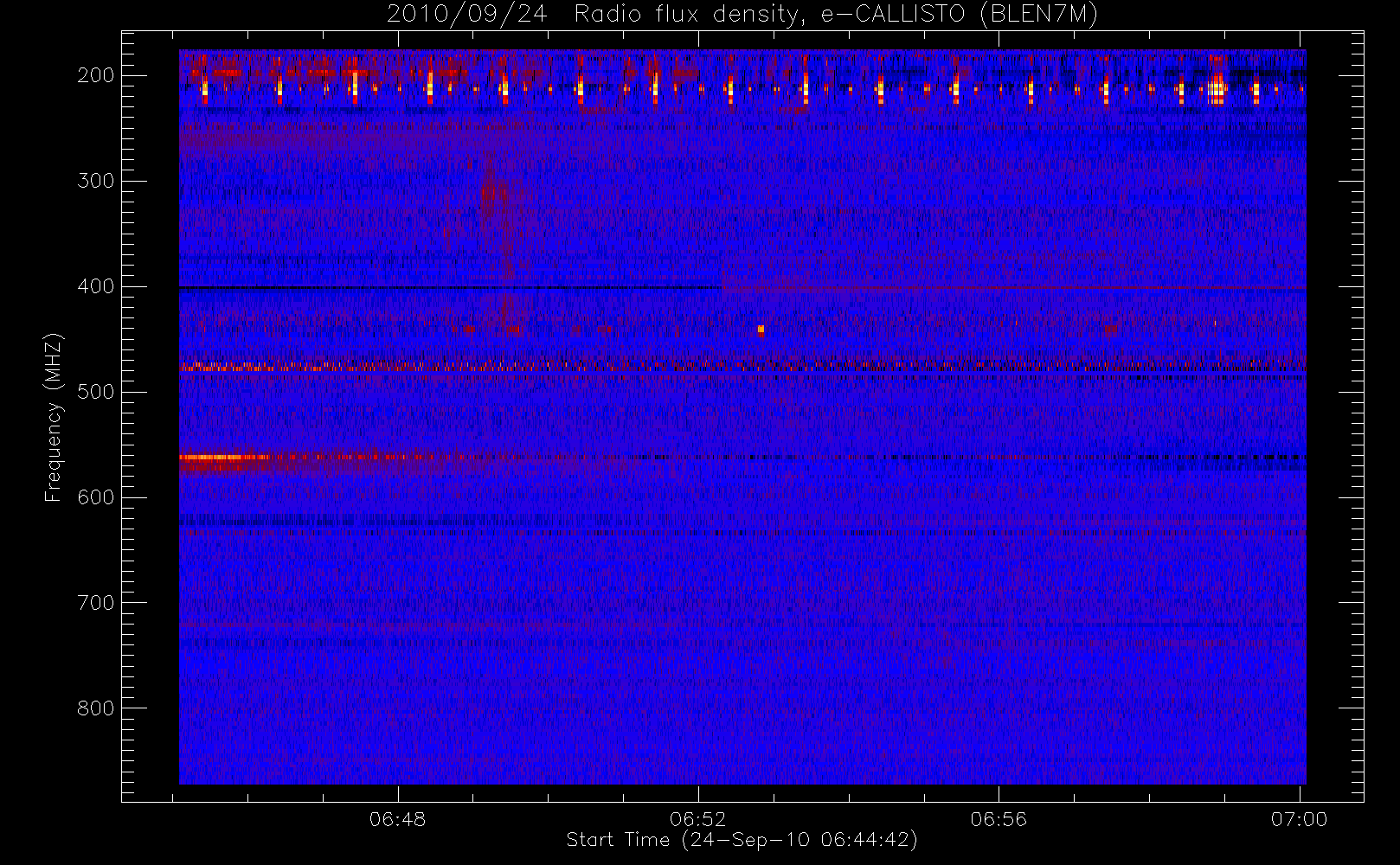
Task: Select the 600 frequency tick label
Action: 95,497
